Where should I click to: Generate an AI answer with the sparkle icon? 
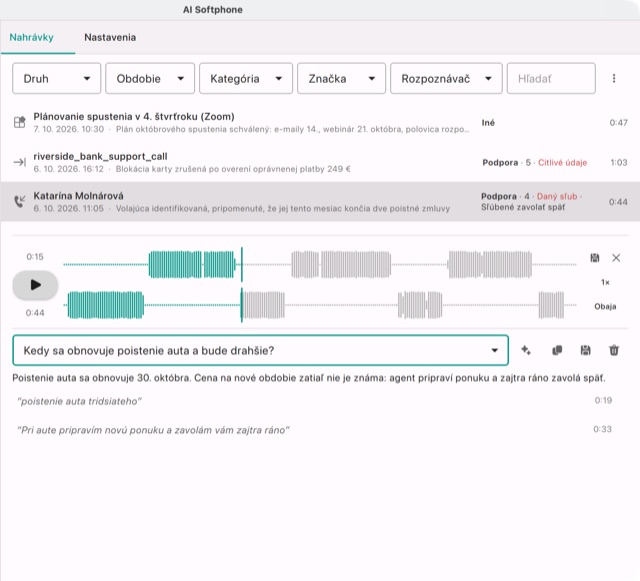click(x=526, y=350)
